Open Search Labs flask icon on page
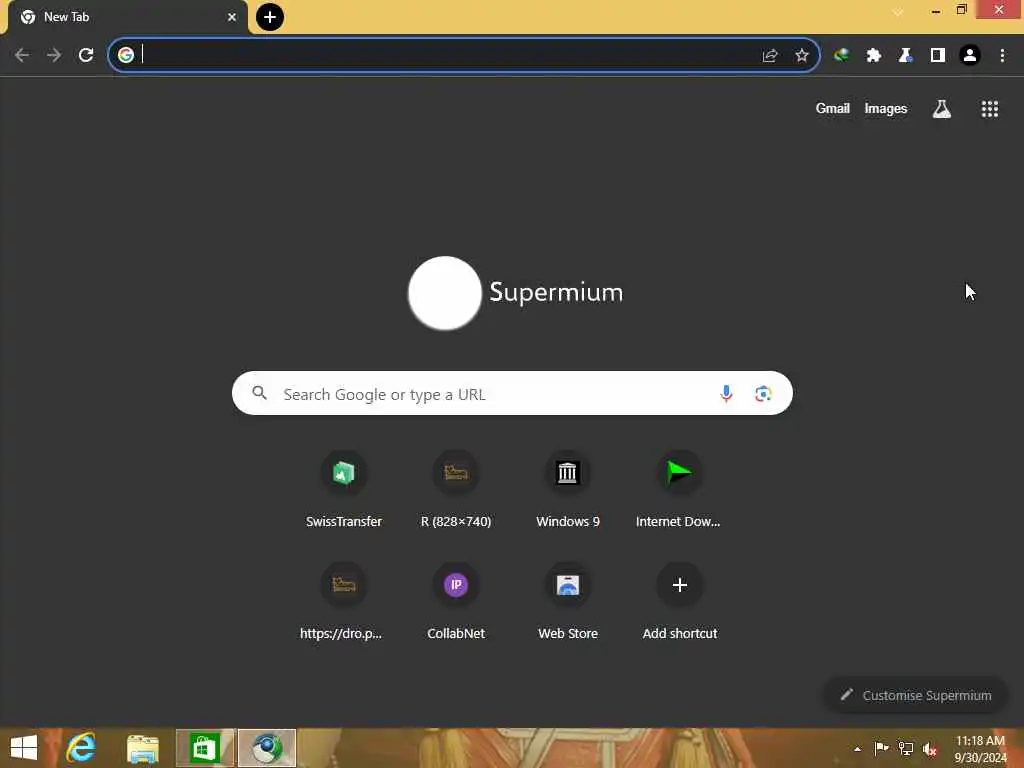The width and height of the screenshot is (1024, 768). (941, 109)
